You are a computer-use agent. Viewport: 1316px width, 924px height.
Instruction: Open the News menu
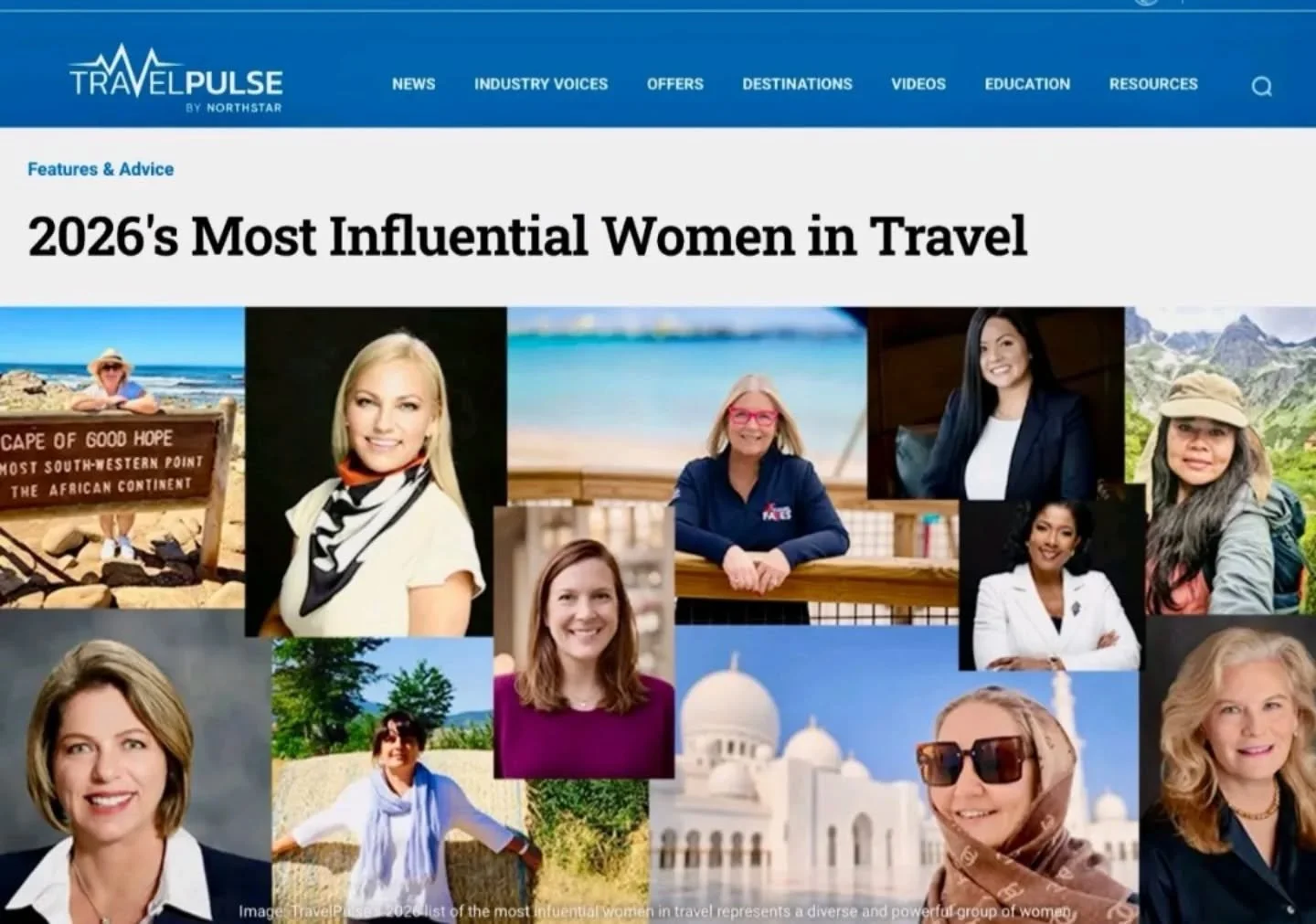point(413,84)
